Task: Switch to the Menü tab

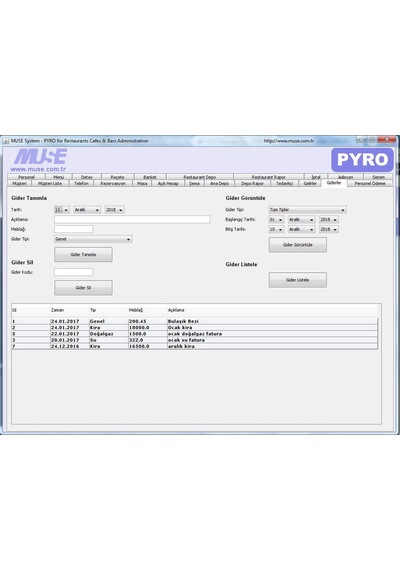Action: (x=59, y=177)
